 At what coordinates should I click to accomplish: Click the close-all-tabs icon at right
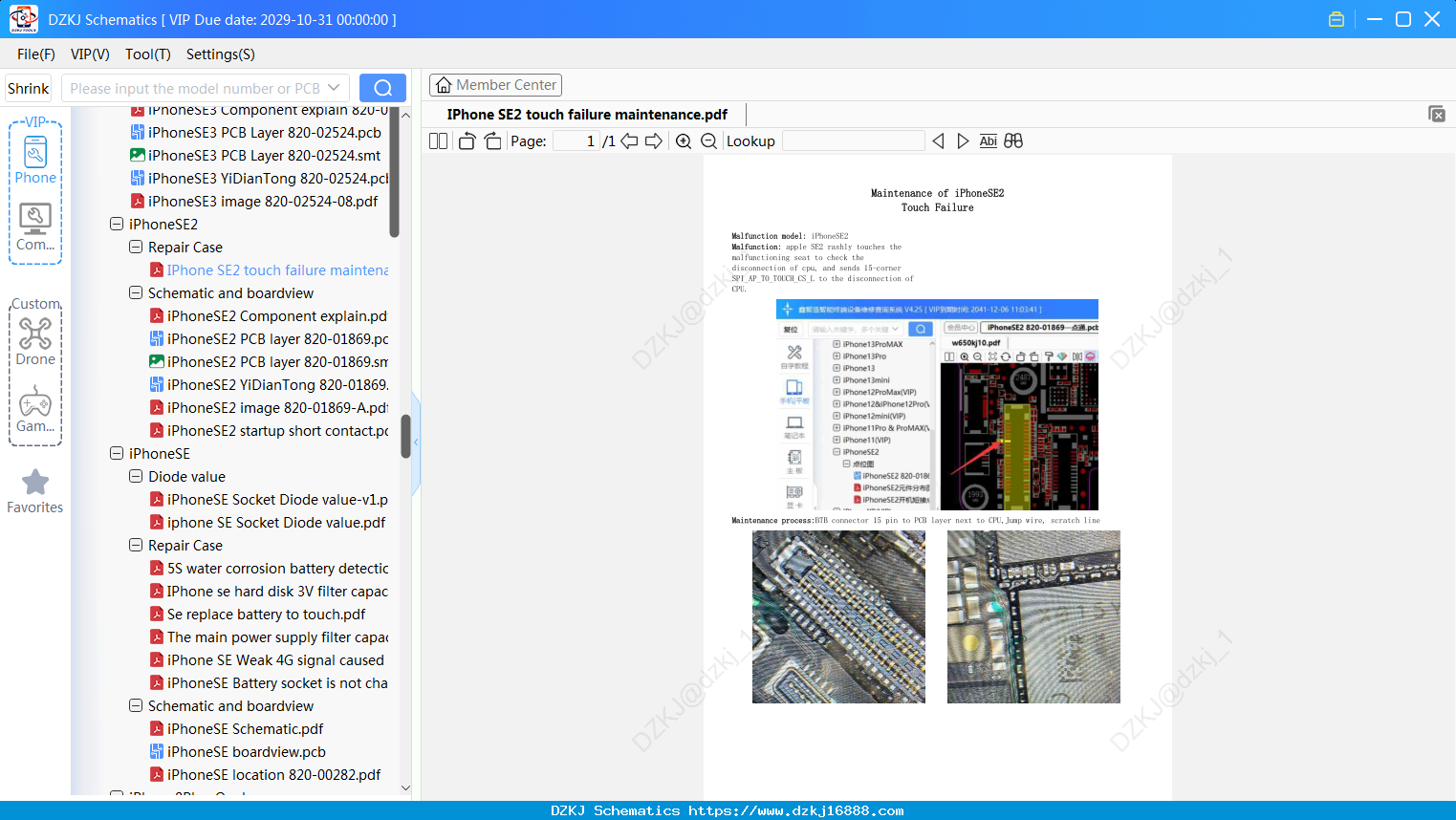point(1437,114)
